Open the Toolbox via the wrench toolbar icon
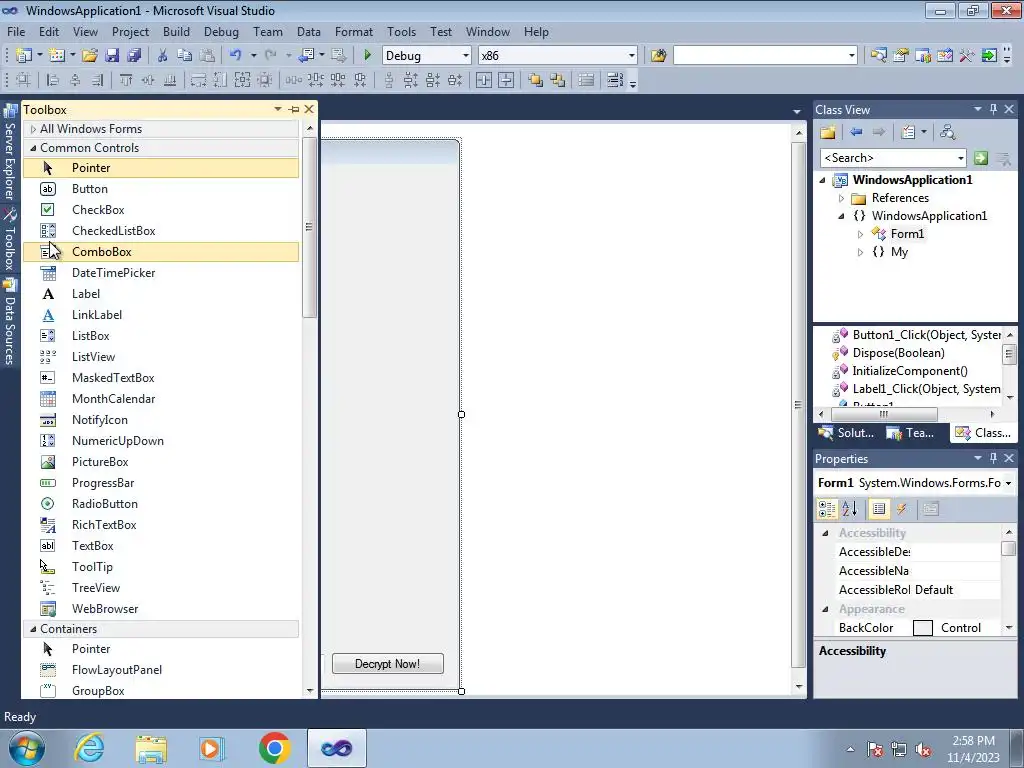Viewport: 1024px width, 768px height. (967, 56)
